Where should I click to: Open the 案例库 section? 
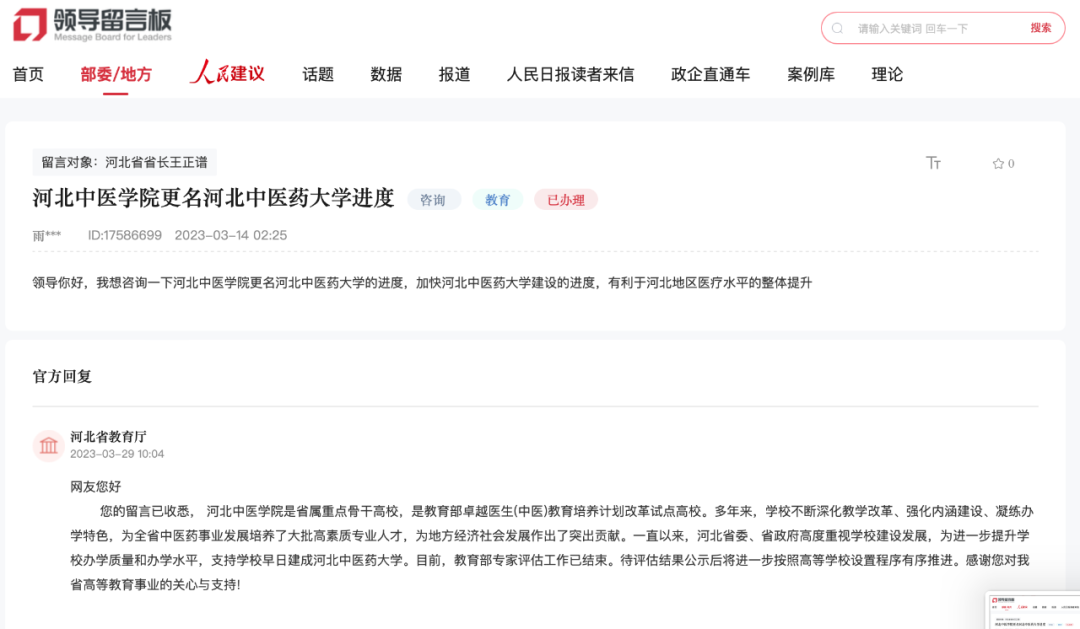click(809, 74)
